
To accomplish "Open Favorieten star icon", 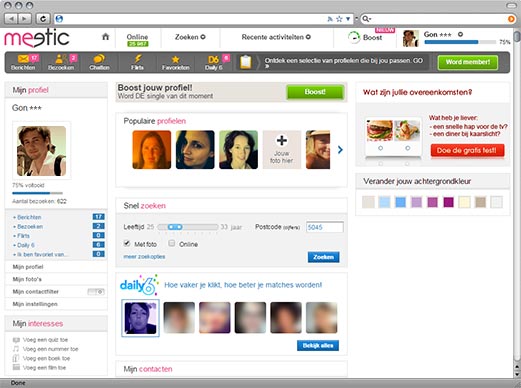I will [175, 59].
